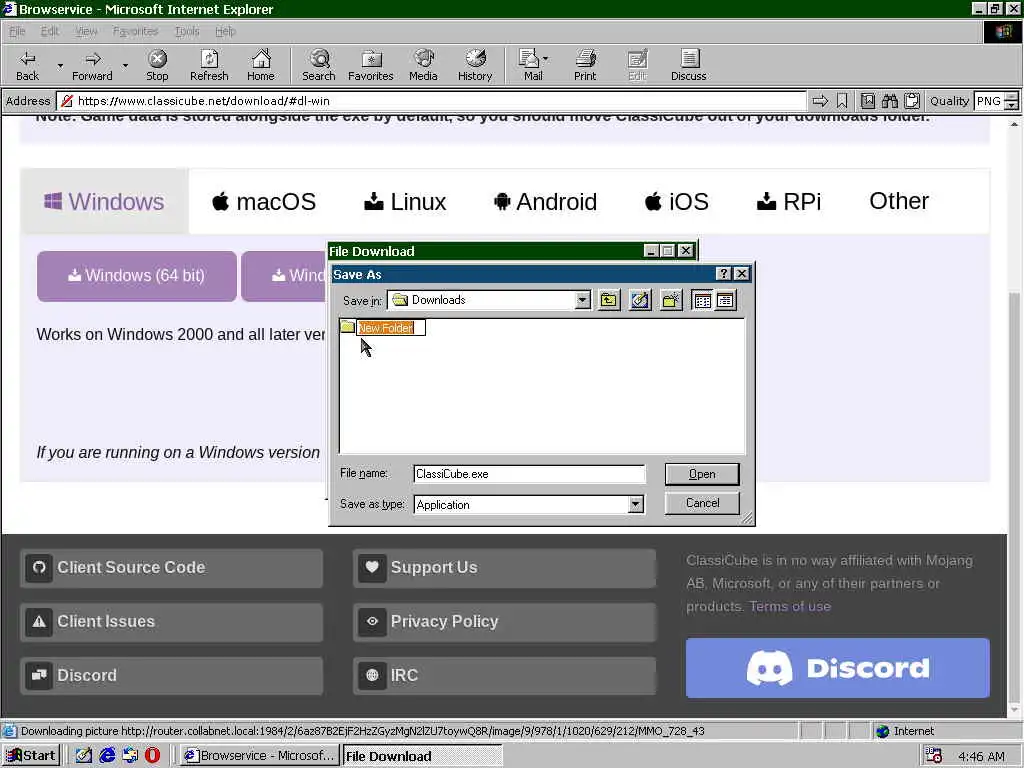Select the RPi platform tab
Viewport: 1024px width, 768px height.
click(789, 201)
